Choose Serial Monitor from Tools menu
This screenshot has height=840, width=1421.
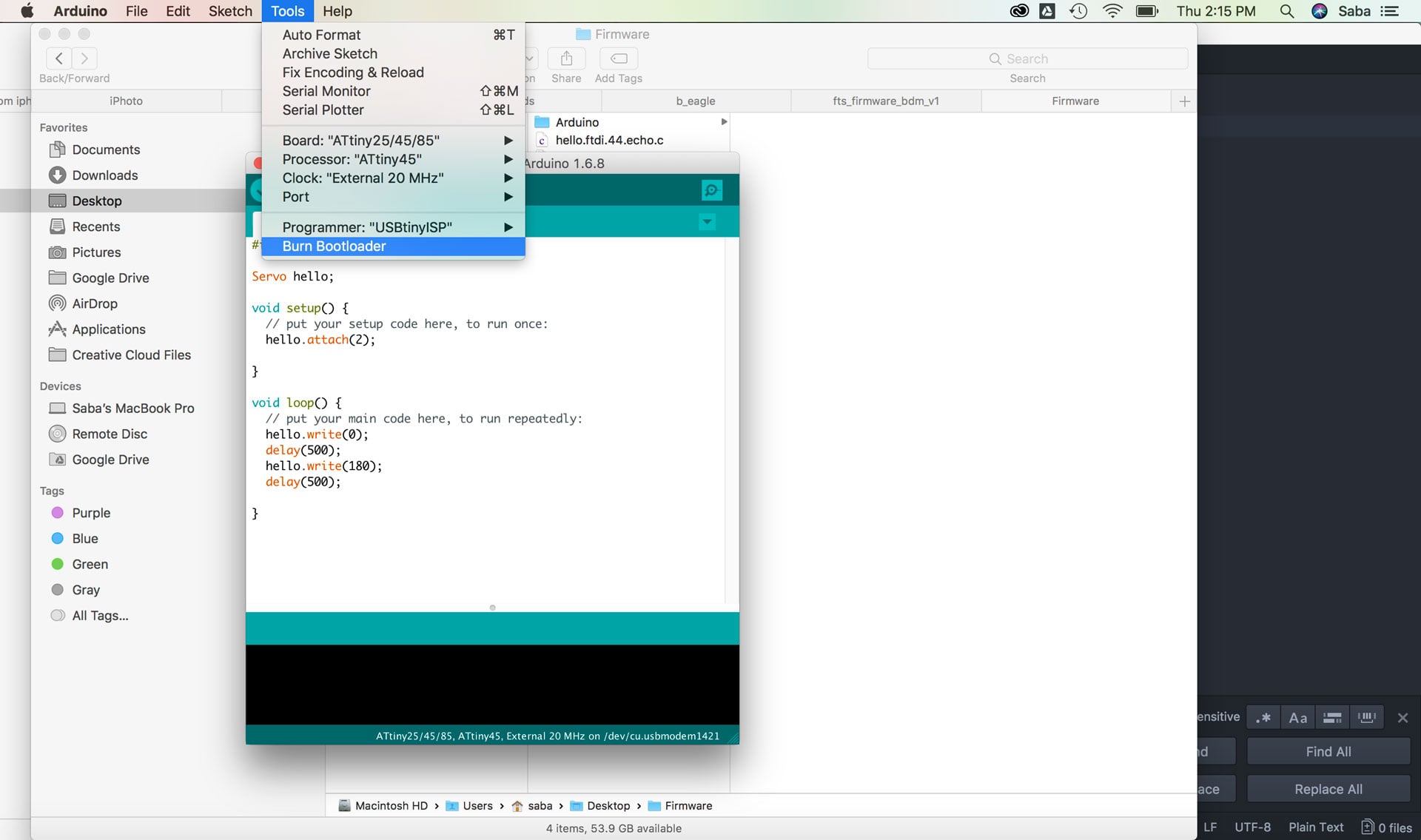[x=393, y=91]
